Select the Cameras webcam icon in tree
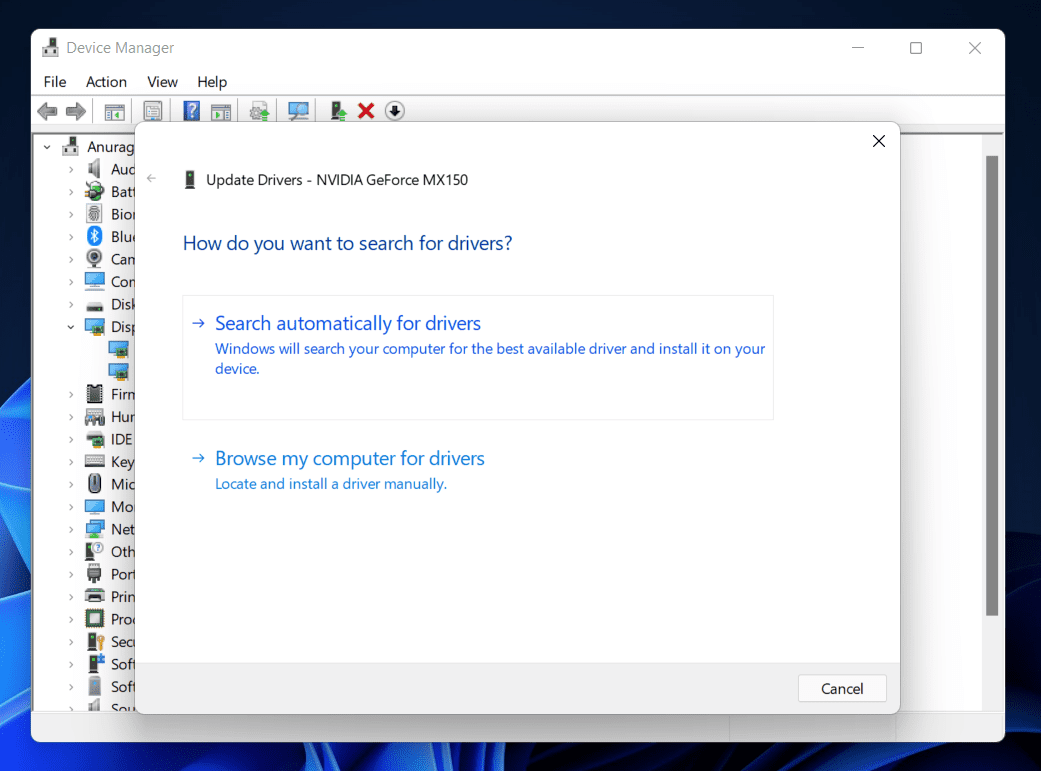Viewport: 1041px width, 771px height. click(94, 259)
